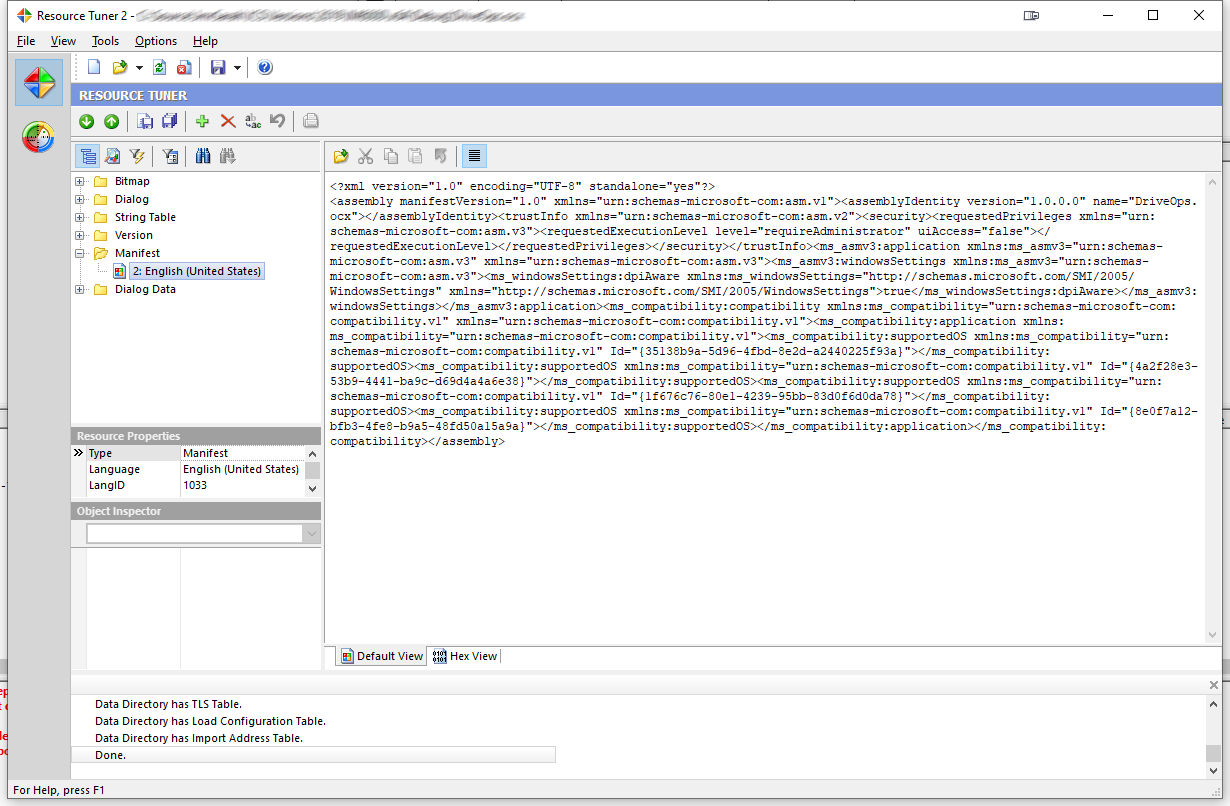Click the binoculars Find icon
The width and height of the screenshot is (1230, 806).
coord(203,156)
